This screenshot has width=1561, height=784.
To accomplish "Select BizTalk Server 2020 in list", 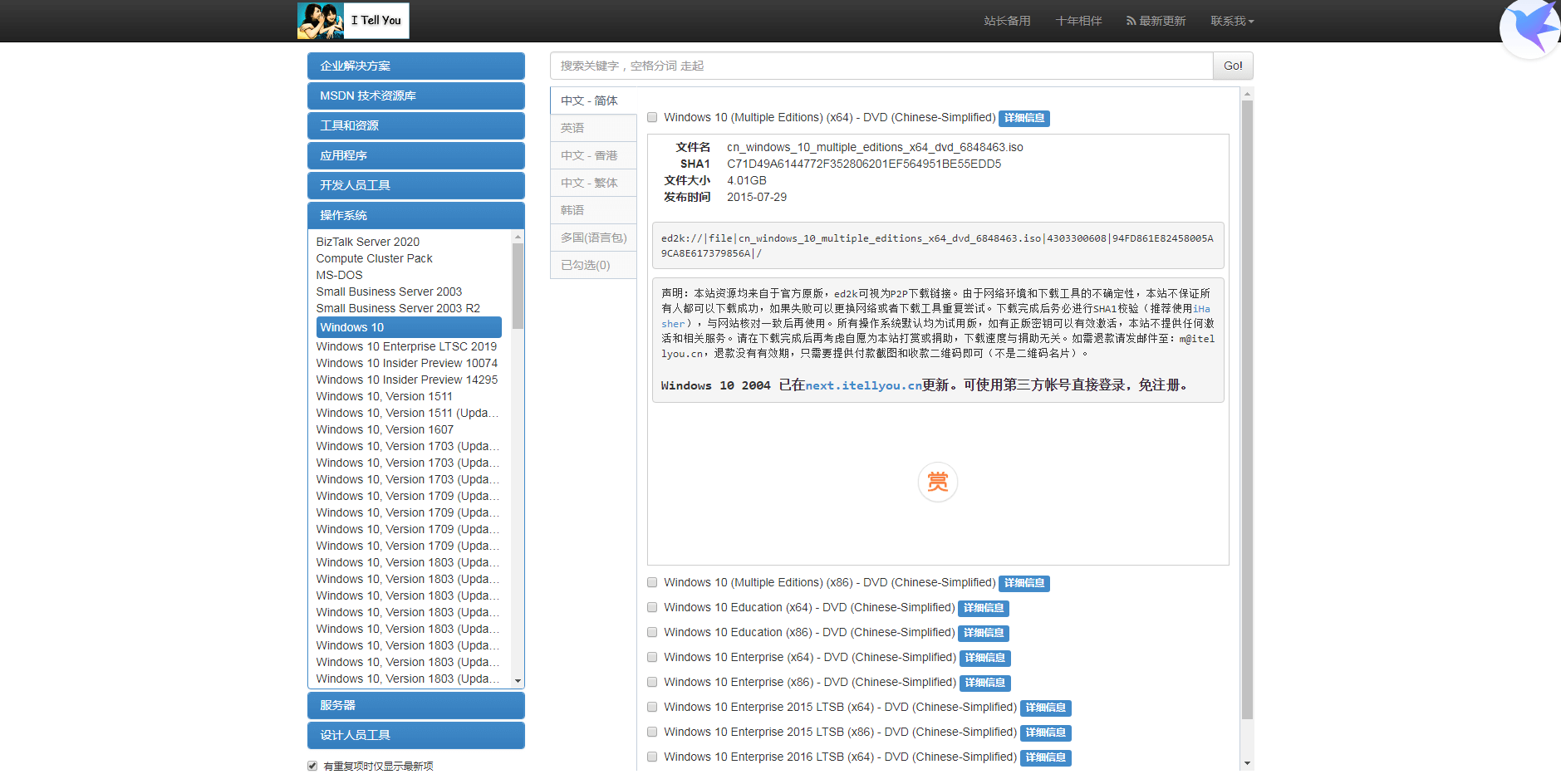I will (x=368, y=242).
